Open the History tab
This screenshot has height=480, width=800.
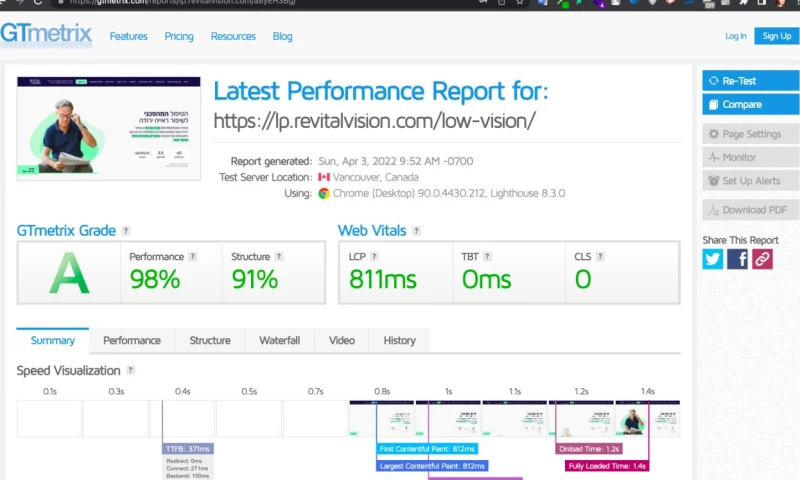[x=399, y=340]
